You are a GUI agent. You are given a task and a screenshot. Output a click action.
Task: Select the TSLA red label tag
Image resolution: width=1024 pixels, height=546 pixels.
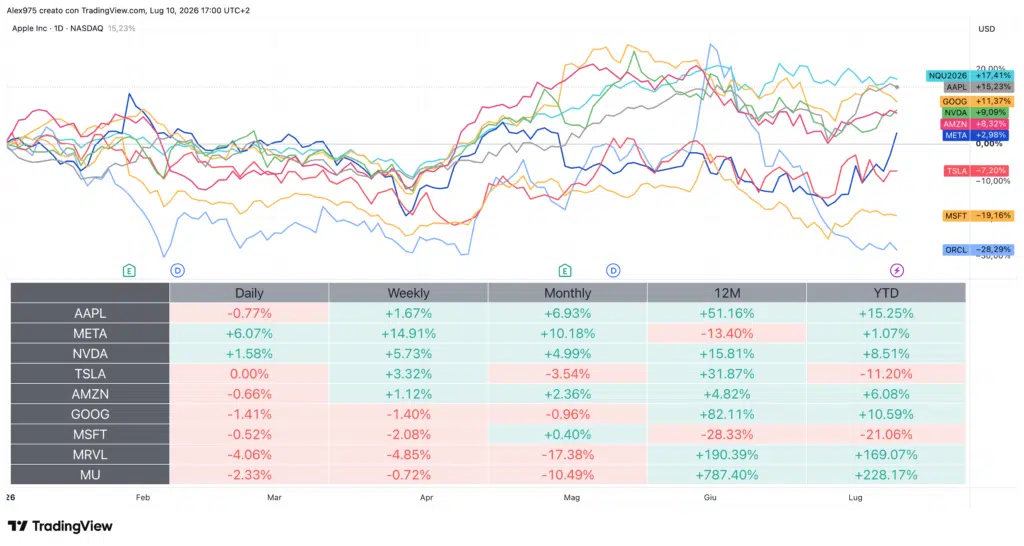(x=976, y=170)
